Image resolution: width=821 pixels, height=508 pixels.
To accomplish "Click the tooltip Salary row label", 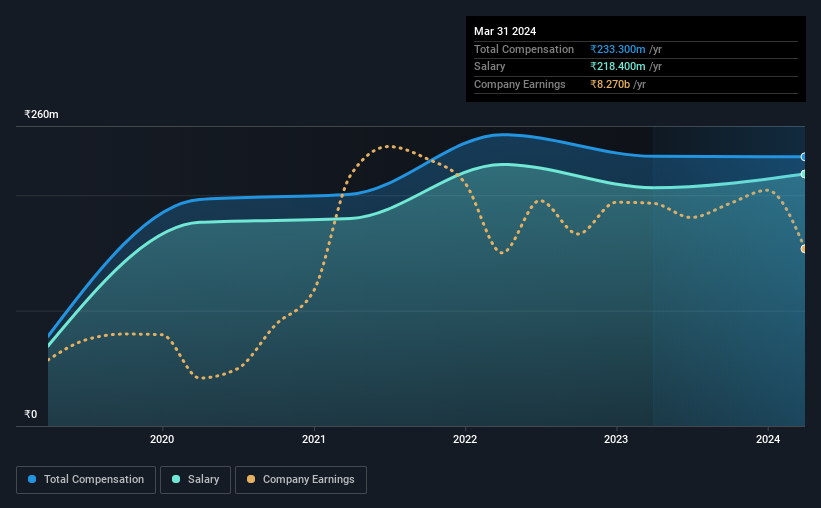I will click(x=490, y=67).
